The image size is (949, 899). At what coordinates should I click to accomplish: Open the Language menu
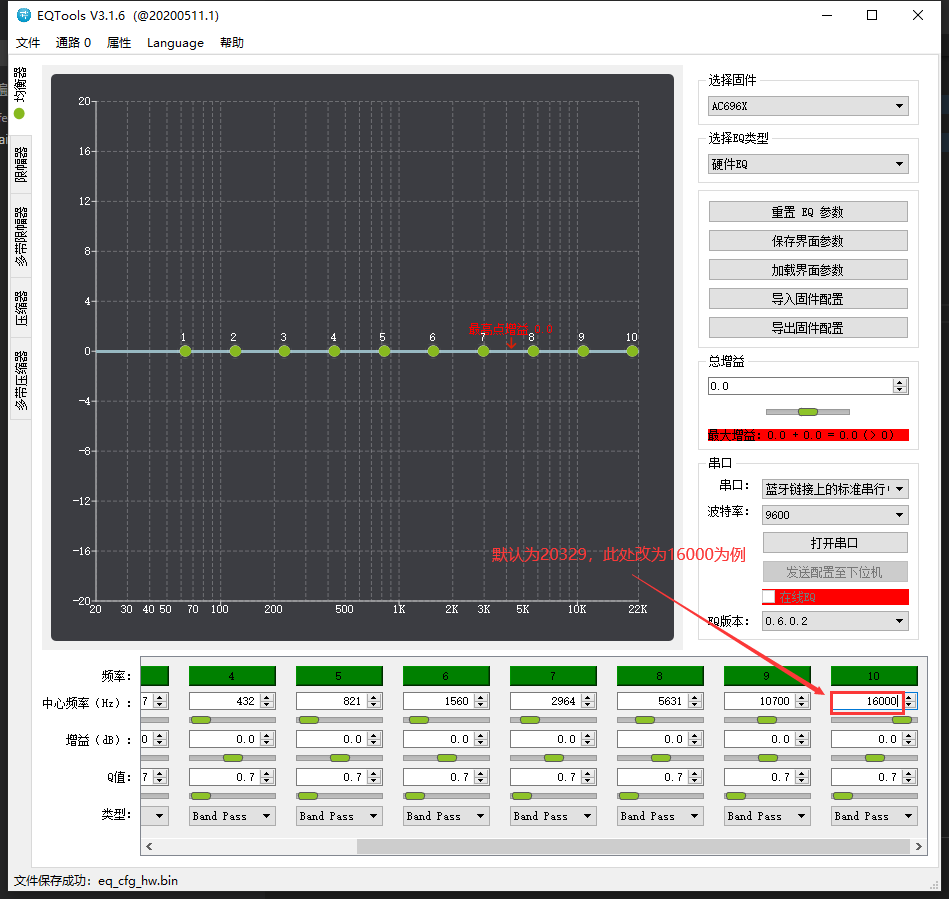pyautogui.click(x=175, y=43)
